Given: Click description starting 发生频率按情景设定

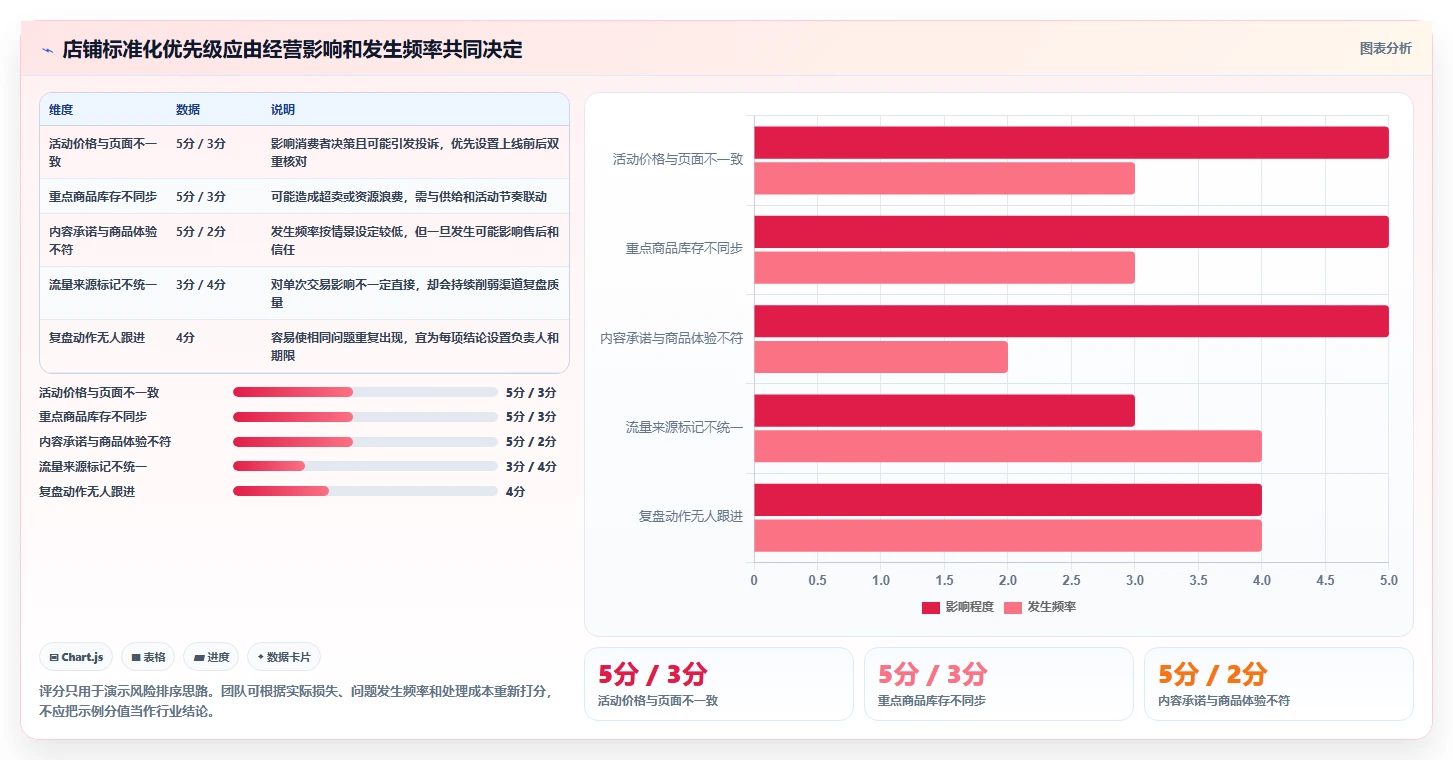Looking at the screenshot, I should 415,240.
